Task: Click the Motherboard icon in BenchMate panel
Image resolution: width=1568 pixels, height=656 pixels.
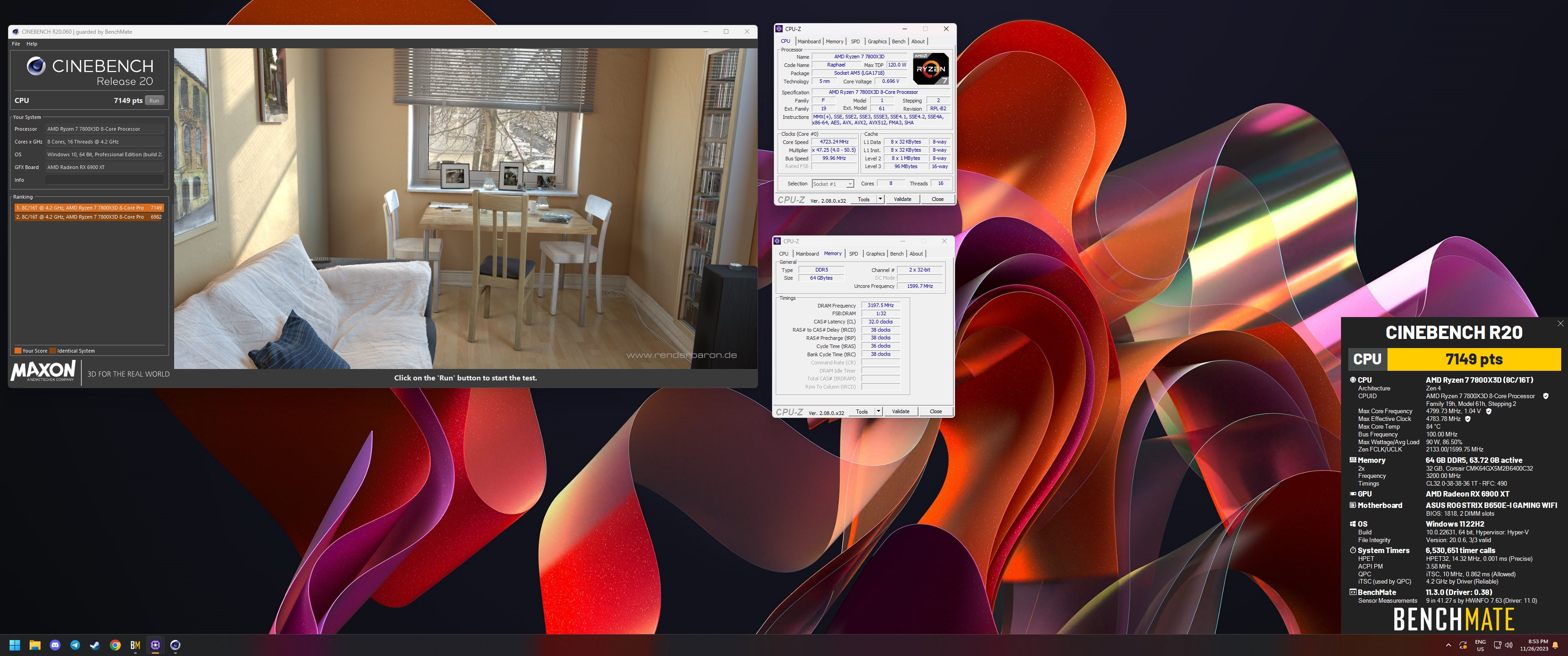Action: tap(1352, 505)
